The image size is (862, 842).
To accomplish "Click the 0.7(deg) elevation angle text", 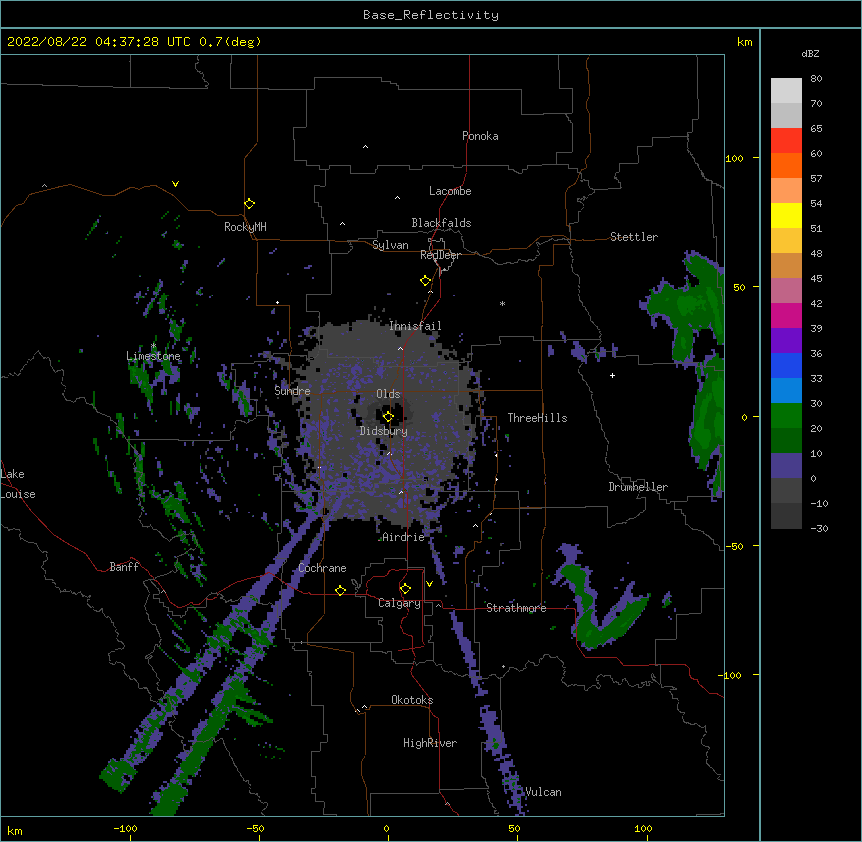I will tap(230, 42).
